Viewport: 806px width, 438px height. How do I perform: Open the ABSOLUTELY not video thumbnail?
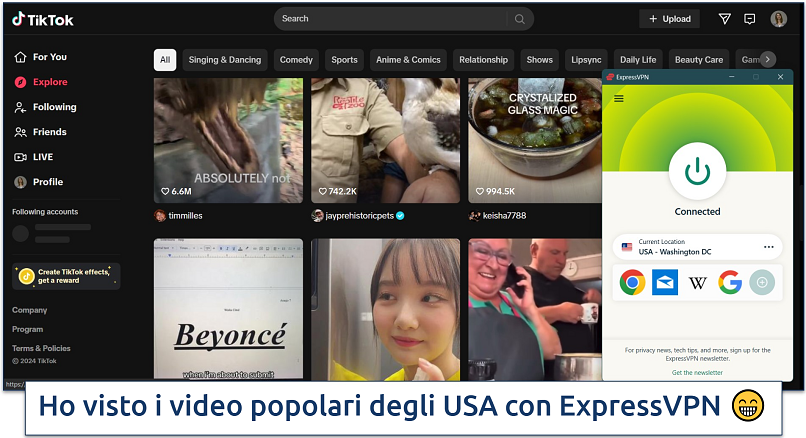228,140
